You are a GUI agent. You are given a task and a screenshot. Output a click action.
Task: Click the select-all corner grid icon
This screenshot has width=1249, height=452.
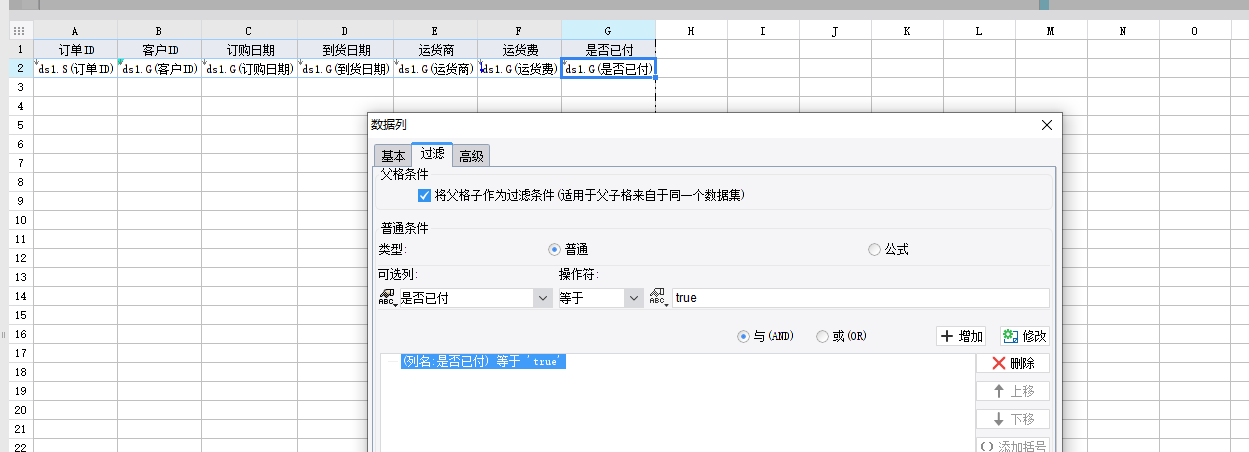tap(17, 31)
